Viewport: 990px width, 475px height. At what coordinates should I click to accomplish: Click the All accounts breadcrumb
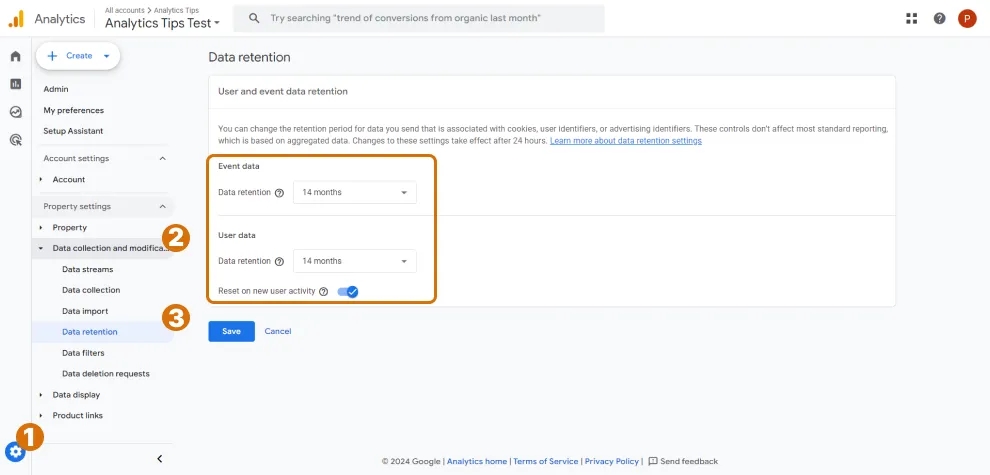tap(124, 10)
